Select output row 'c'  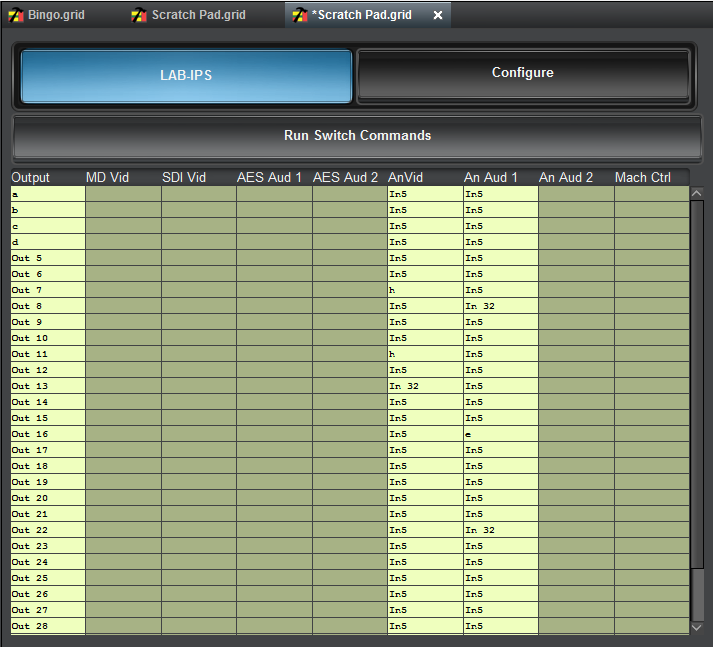click(48, 226)
